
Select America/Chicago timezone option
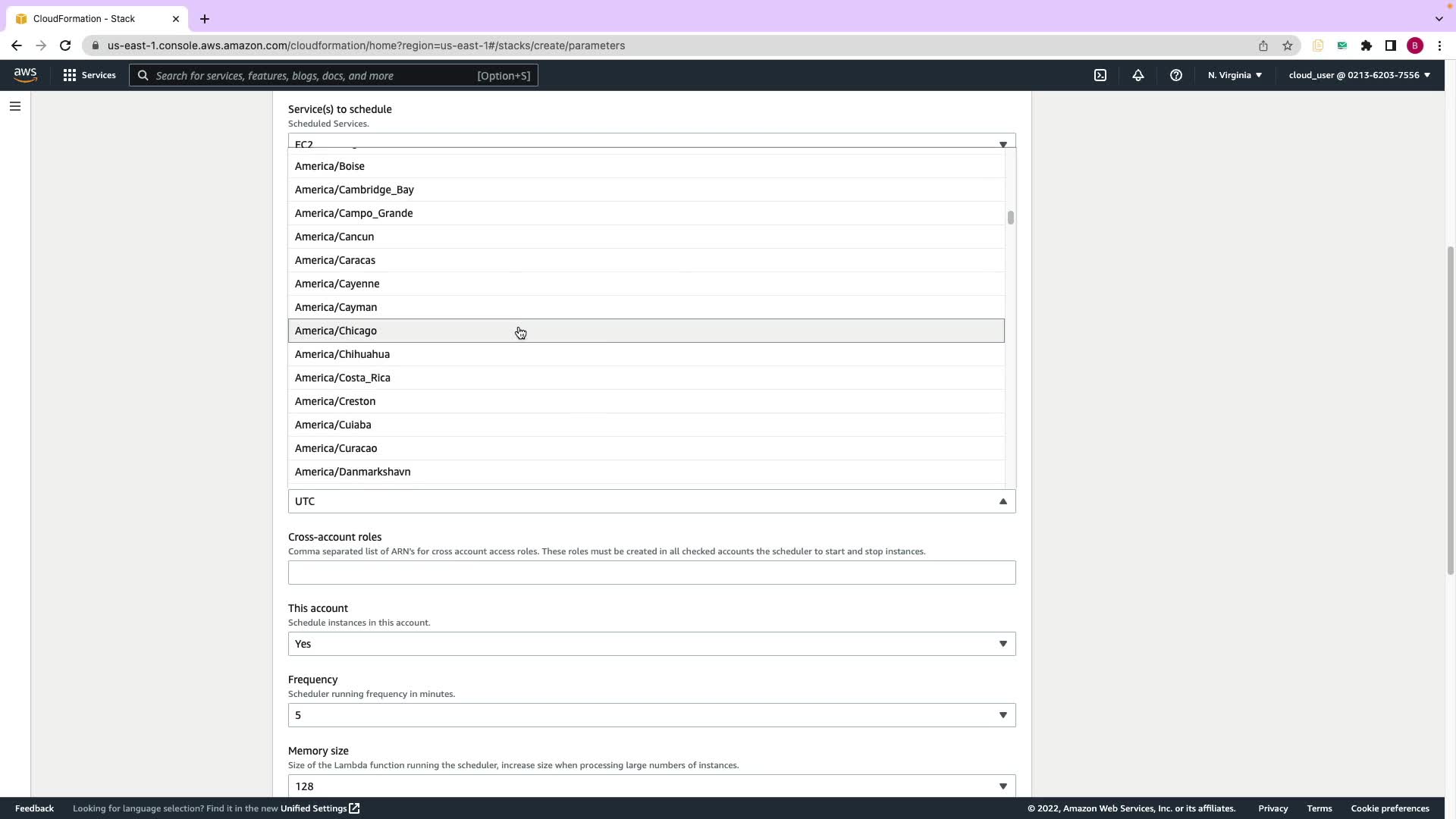(336, 331)
